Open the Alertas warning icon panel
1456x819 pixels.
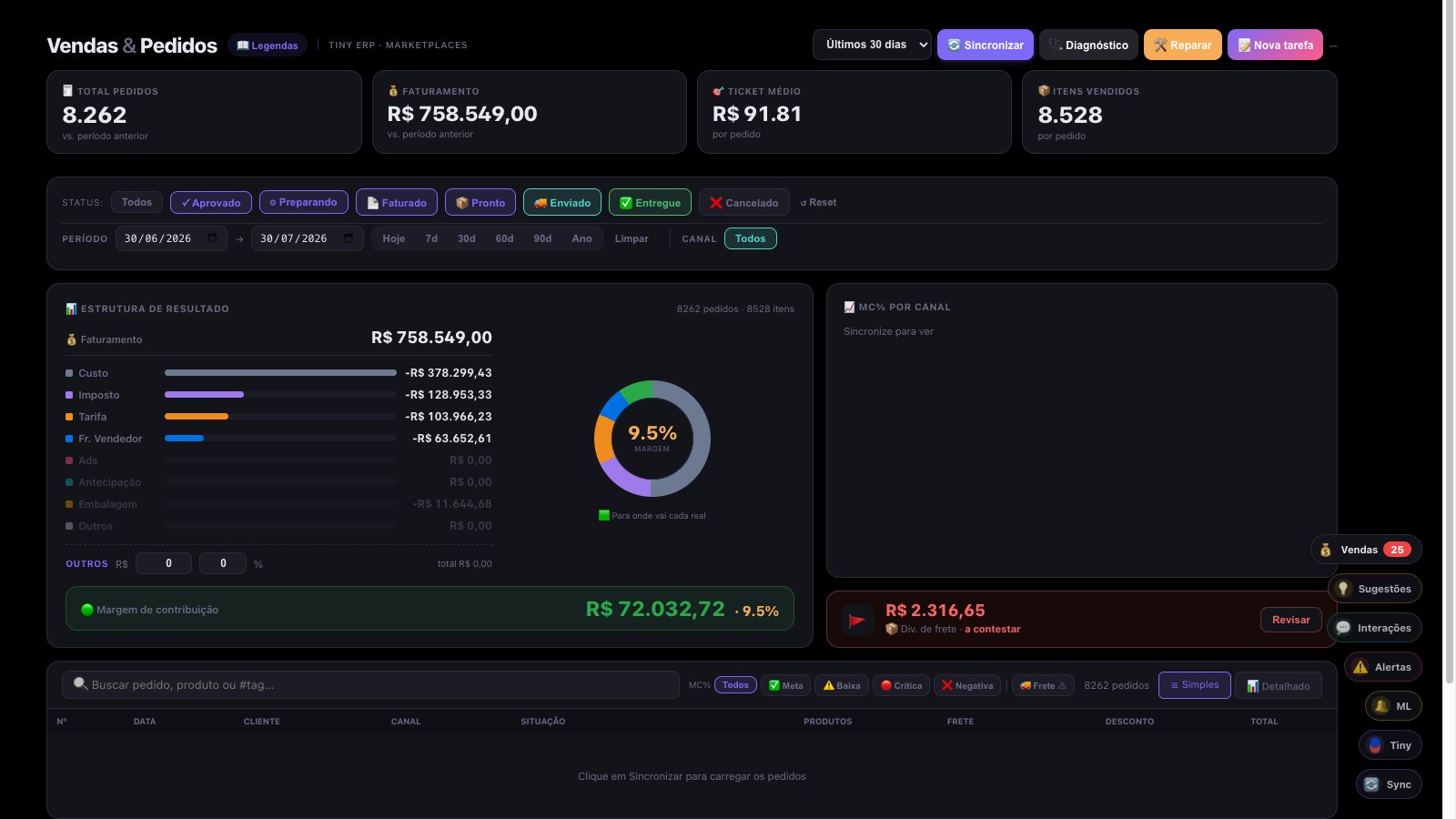(x=1382, y=667)
